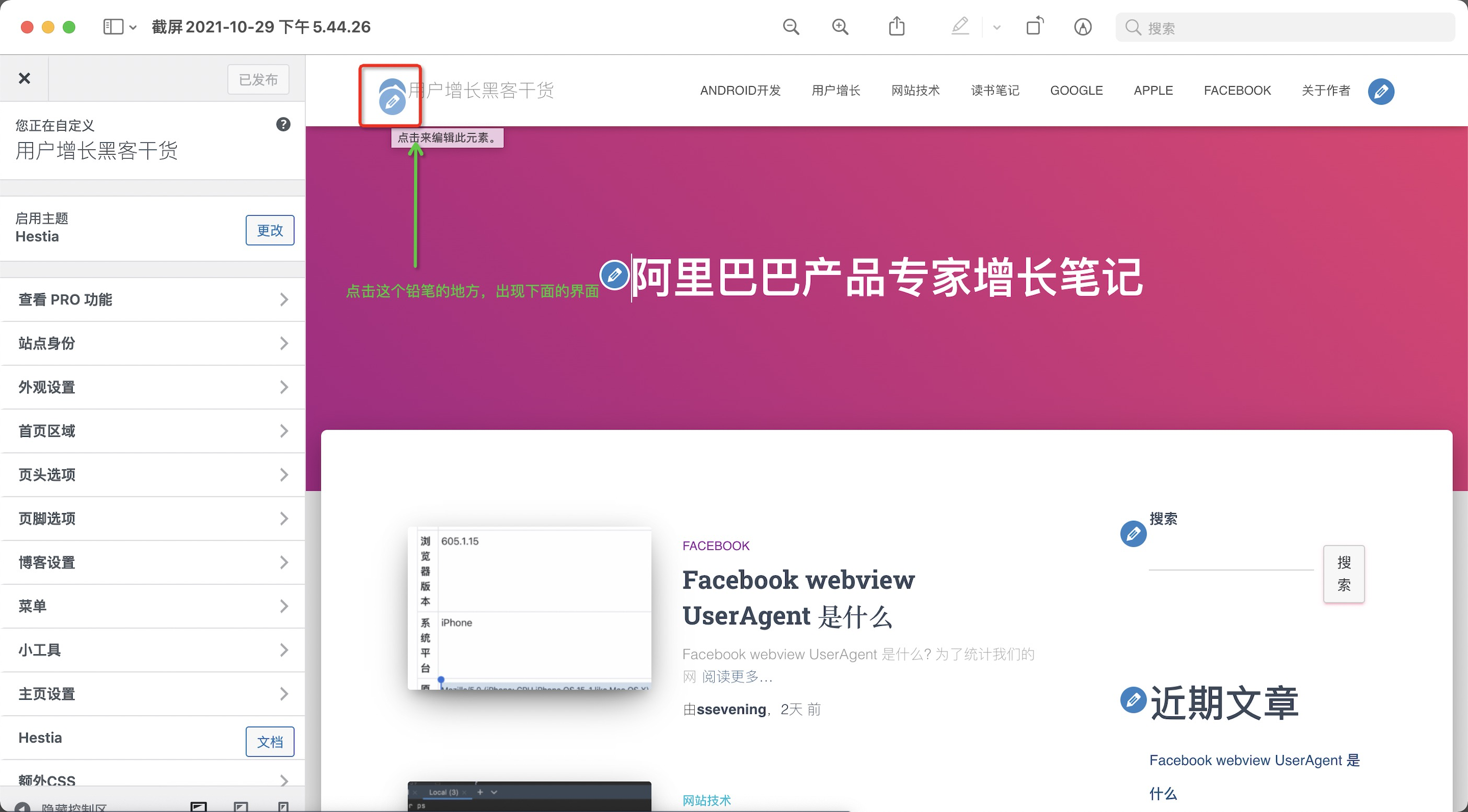Click the 启用主题 Hestia label
Viewport: 1468px width, 812px height.
click(x=42, y=227)
